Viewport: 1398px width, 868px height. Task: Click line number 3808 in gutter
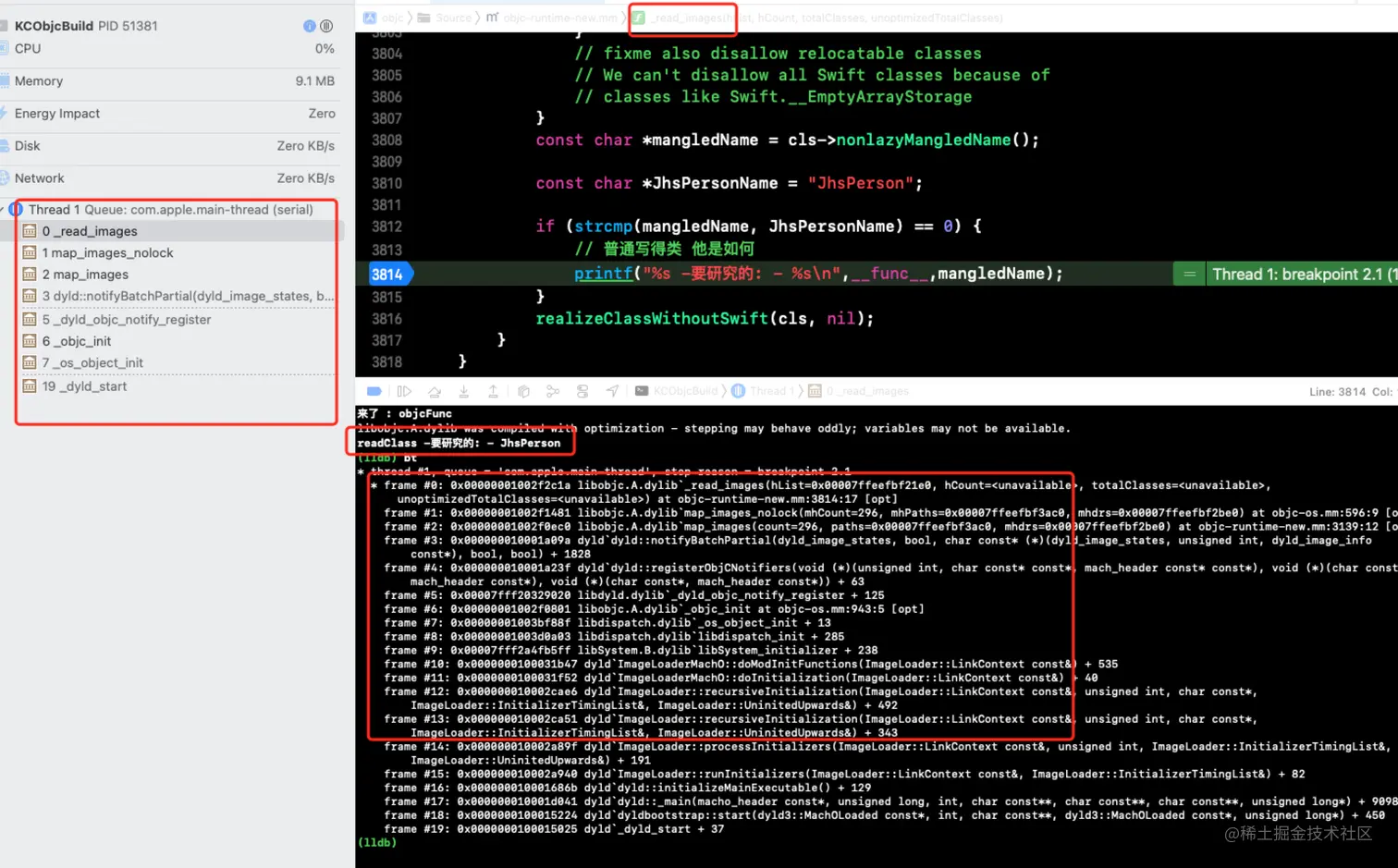tap(386, 141)
